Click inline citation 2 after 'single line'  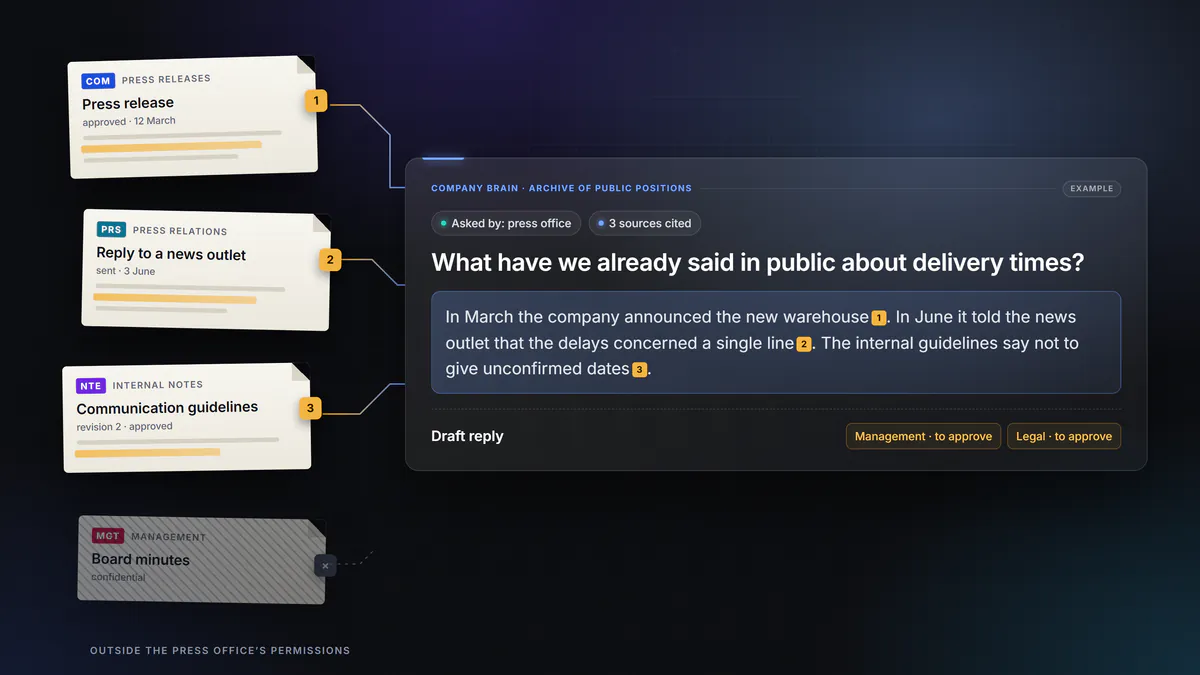click(804, 344)
